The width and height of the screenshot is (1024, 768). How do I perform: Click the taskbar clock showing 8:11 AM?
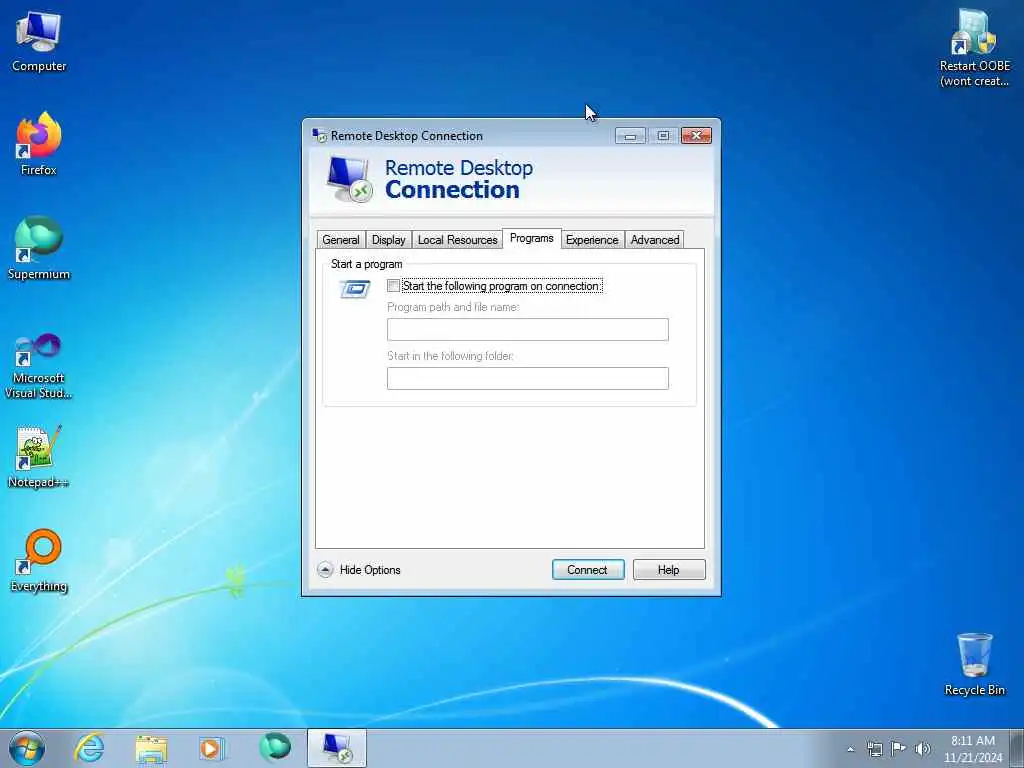pyautogui.click(x=972, y=749)
